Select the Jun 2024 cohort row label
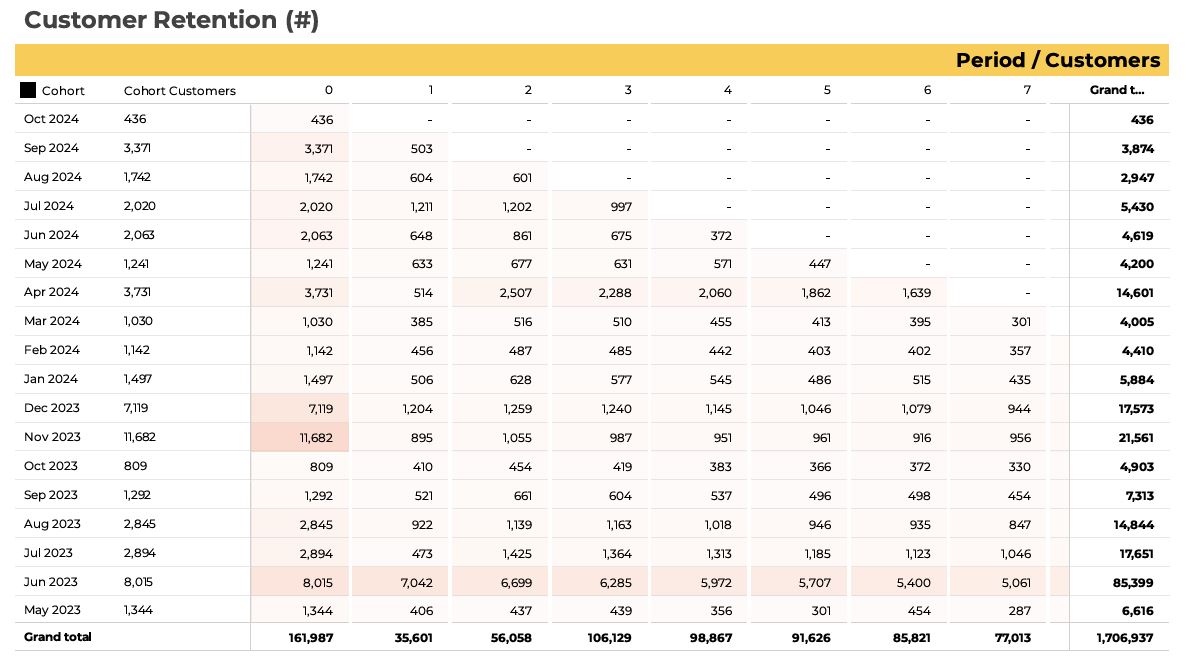Viewport: 1186px width, 670px height. [x=51, y=235]
